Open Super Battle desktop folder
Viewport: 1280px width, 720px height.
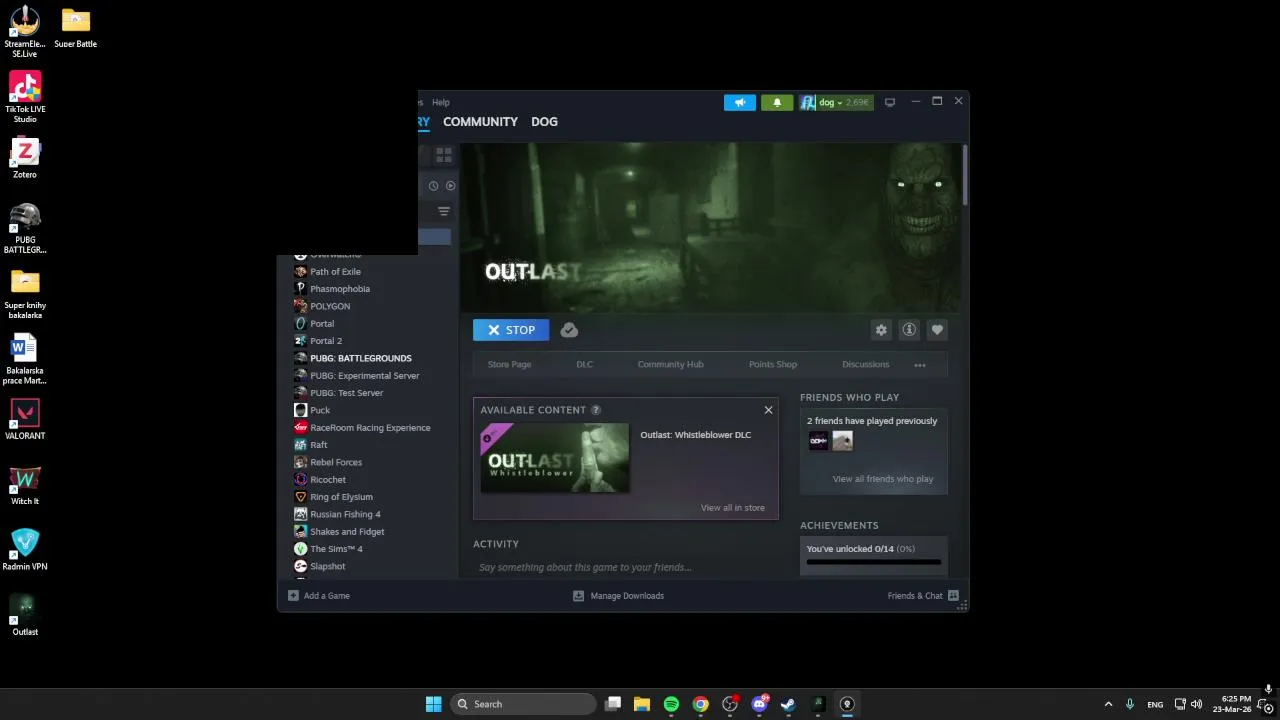(x=76, y=28)
